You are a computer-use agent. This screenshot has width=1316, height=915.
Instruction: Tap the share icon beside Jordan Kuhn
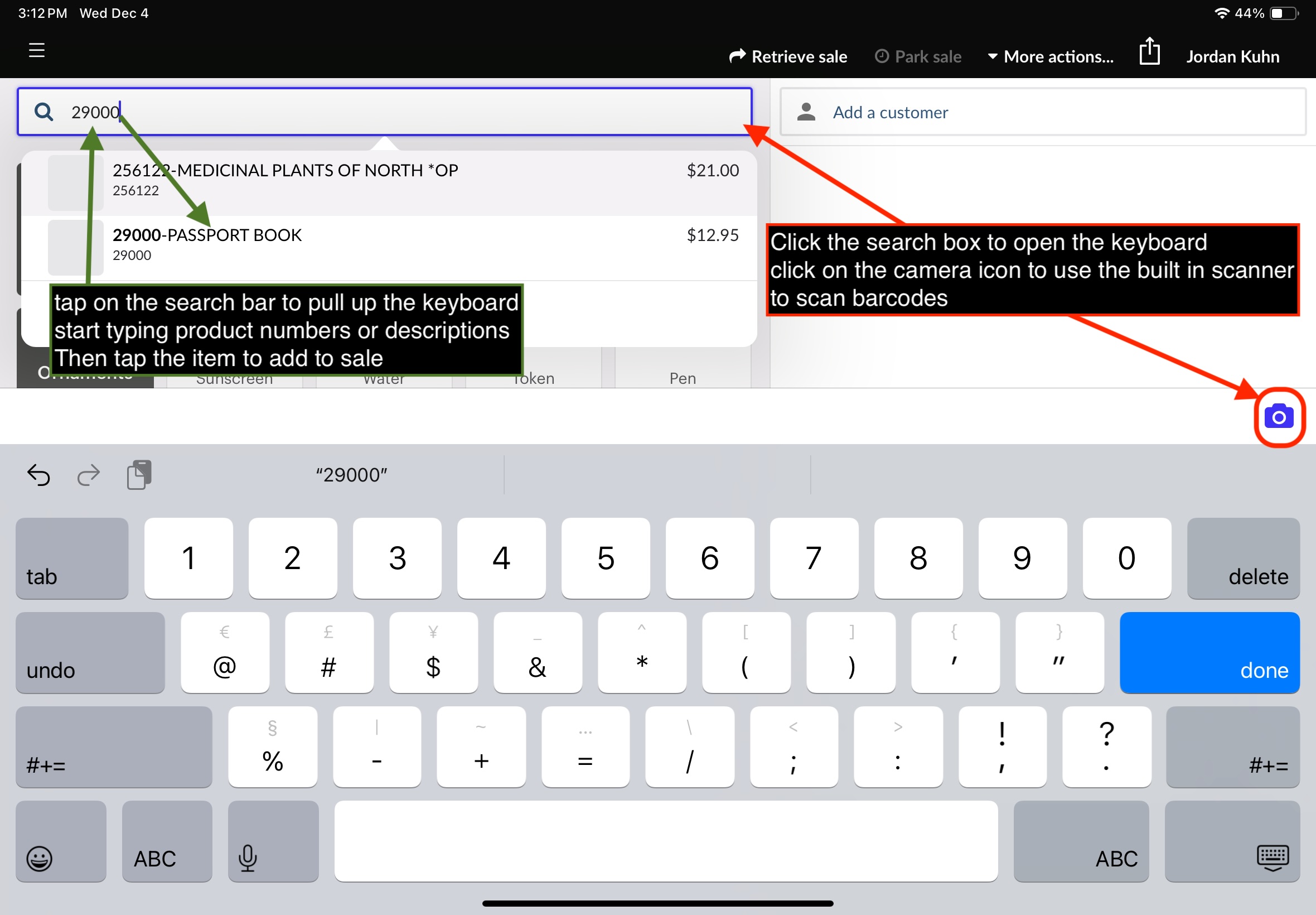[x=1149, y=51]
